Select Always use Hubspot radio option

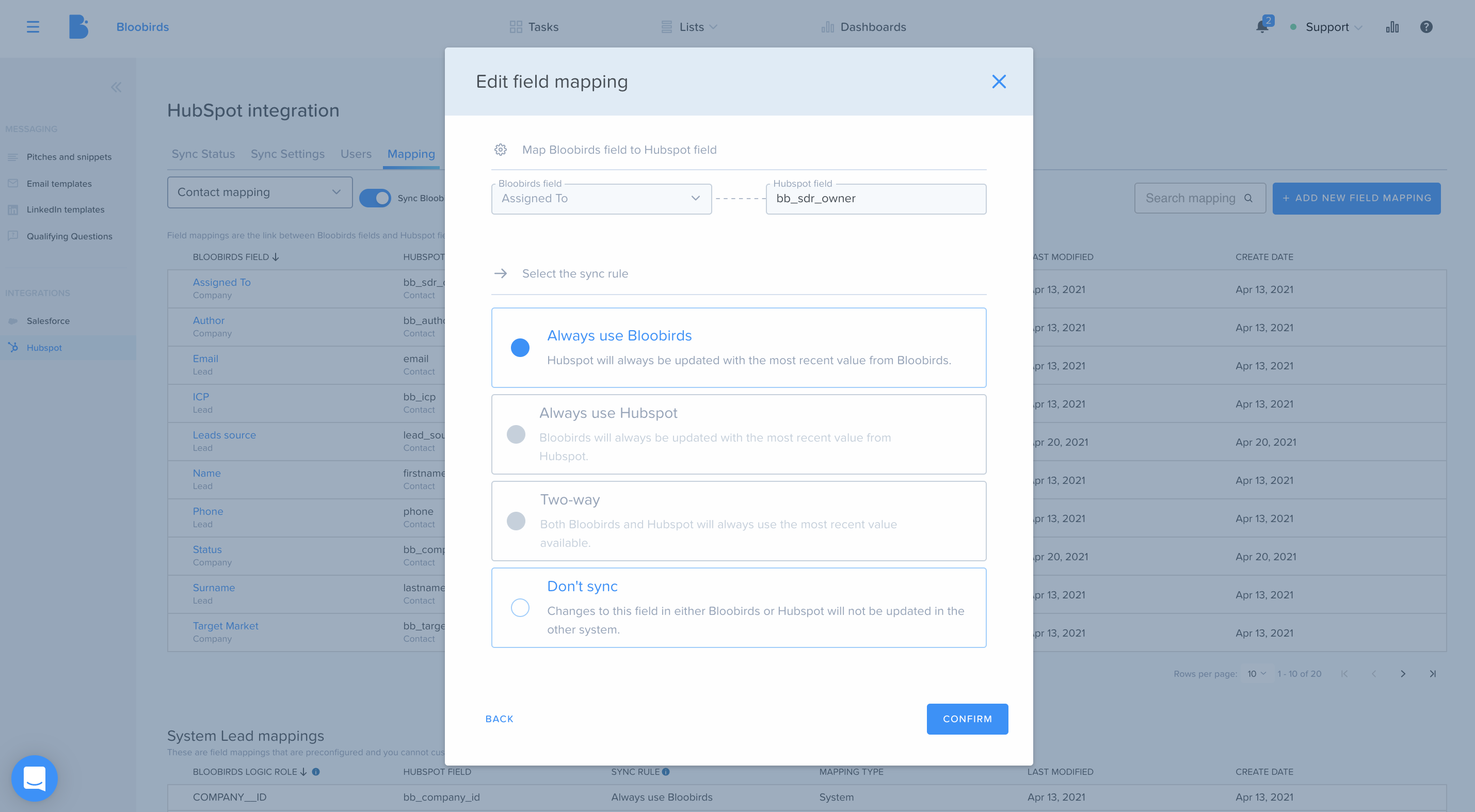point(516,434)
